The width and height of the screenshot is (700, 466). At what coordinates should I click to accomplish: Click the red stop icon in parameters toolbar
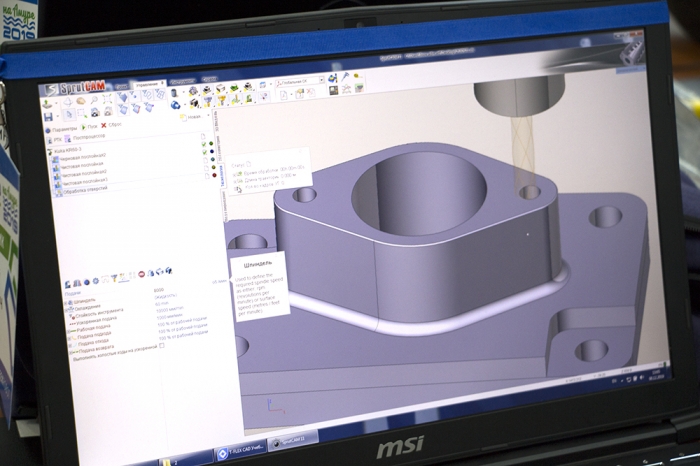coord(143,272)
